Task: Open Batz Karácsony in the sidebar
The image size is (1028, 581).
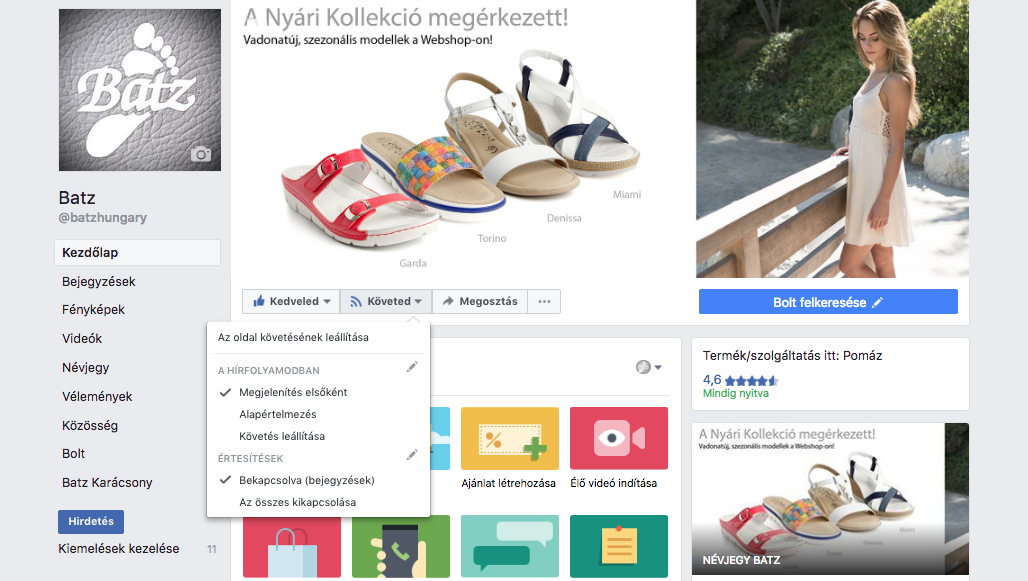Action: 107,483
